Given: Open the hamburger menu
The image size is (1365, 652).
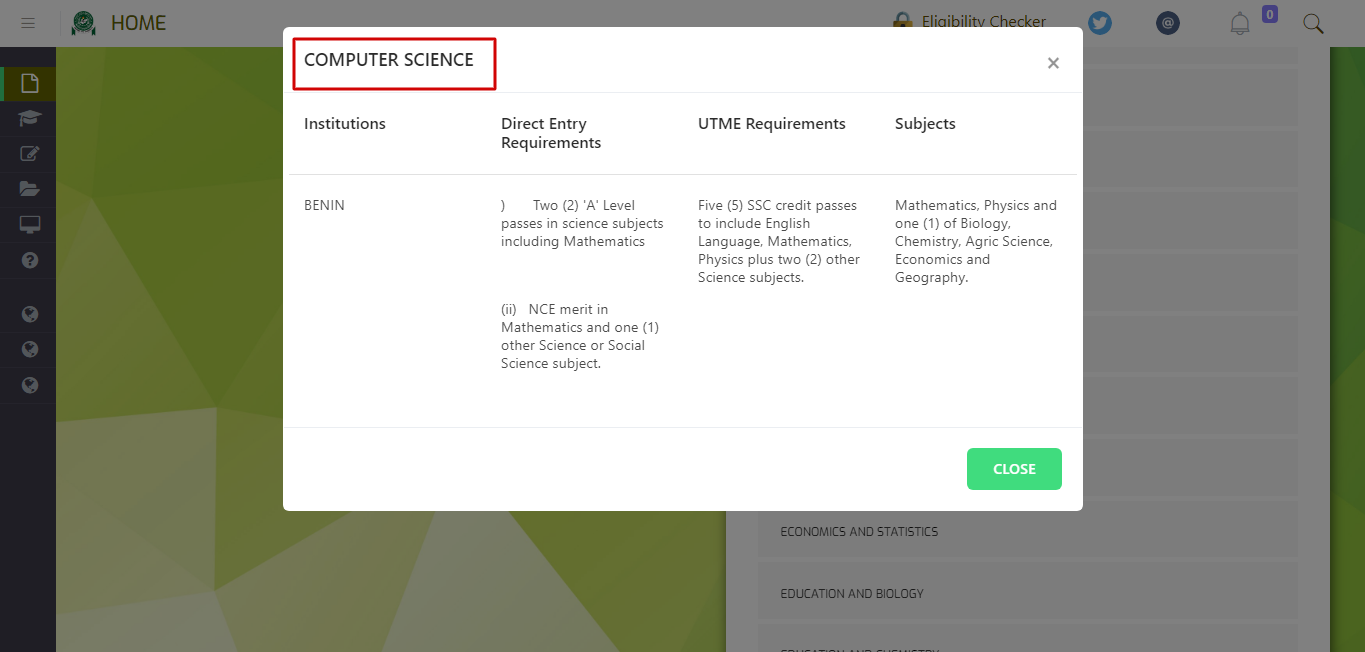Looking at the screenshot, I should tap(28, 22).
